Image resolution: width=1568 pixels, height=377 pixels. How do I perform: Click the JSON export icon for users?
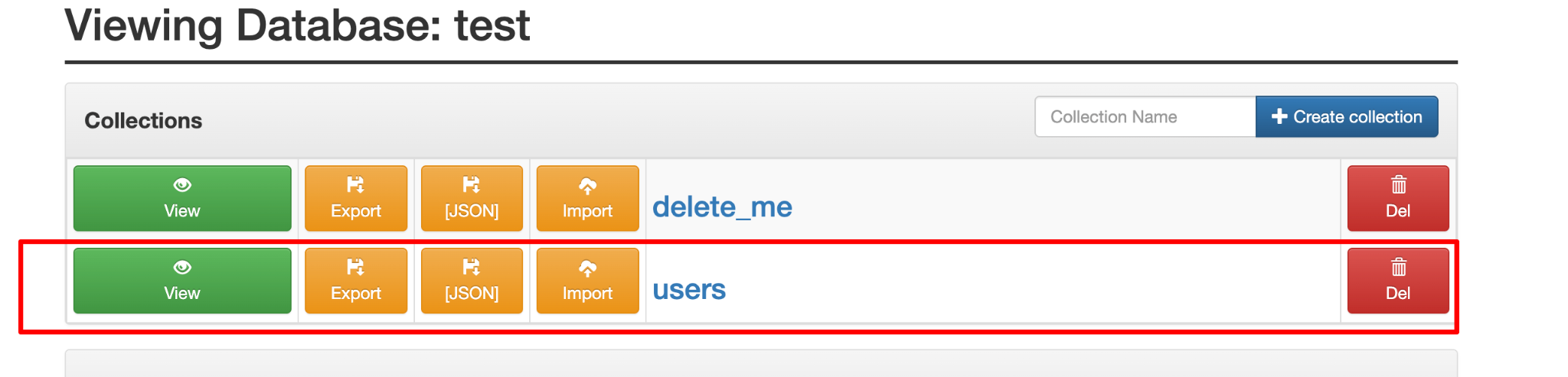click(x=472, y=268)
